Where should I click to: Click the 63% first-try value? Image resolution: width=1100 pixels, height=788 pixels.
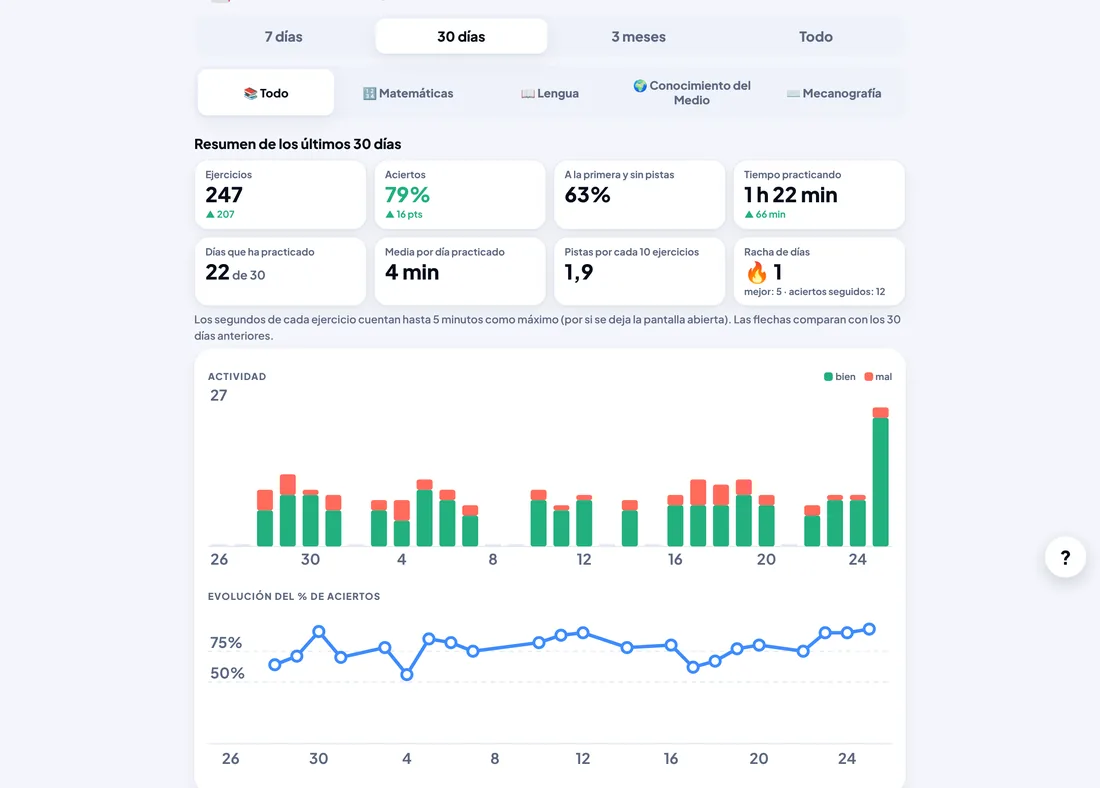(587, 194)
